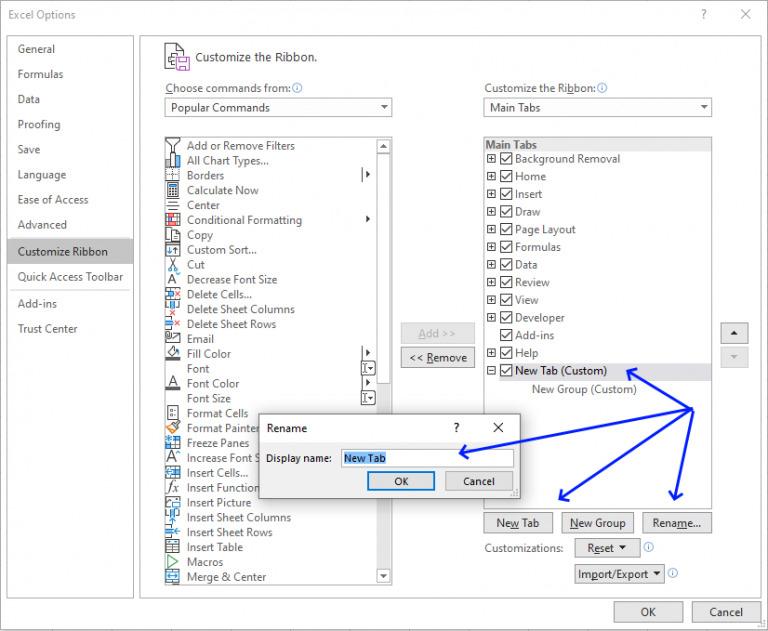Expand the Help tab tree node
Viewport: 768px width, 631px height.
click(491, 353)
